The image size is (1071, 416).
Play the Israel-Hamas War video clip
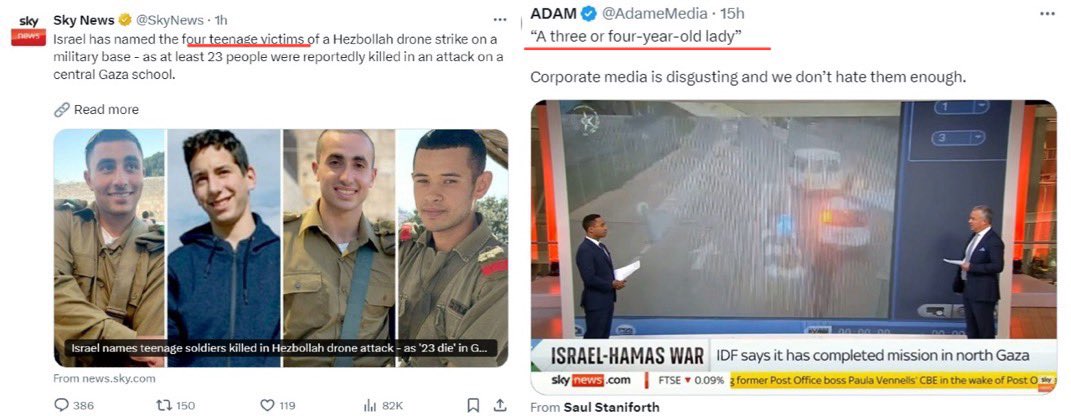(x=794, y=247)
